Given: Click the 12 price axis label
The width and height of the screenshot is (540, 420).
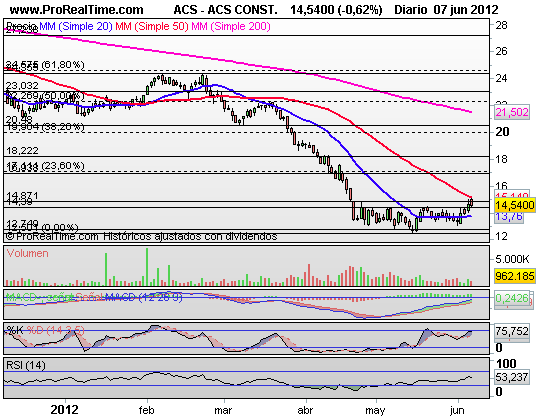Looking at the screenshot, I should point(501,236).
